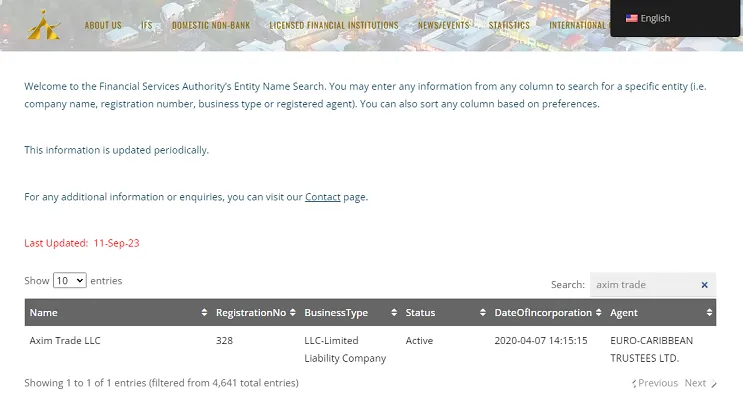Click the Last Updated 11-Sep-23 text
Viewport: 743px width, 415px height.
(x=82, y=243)
